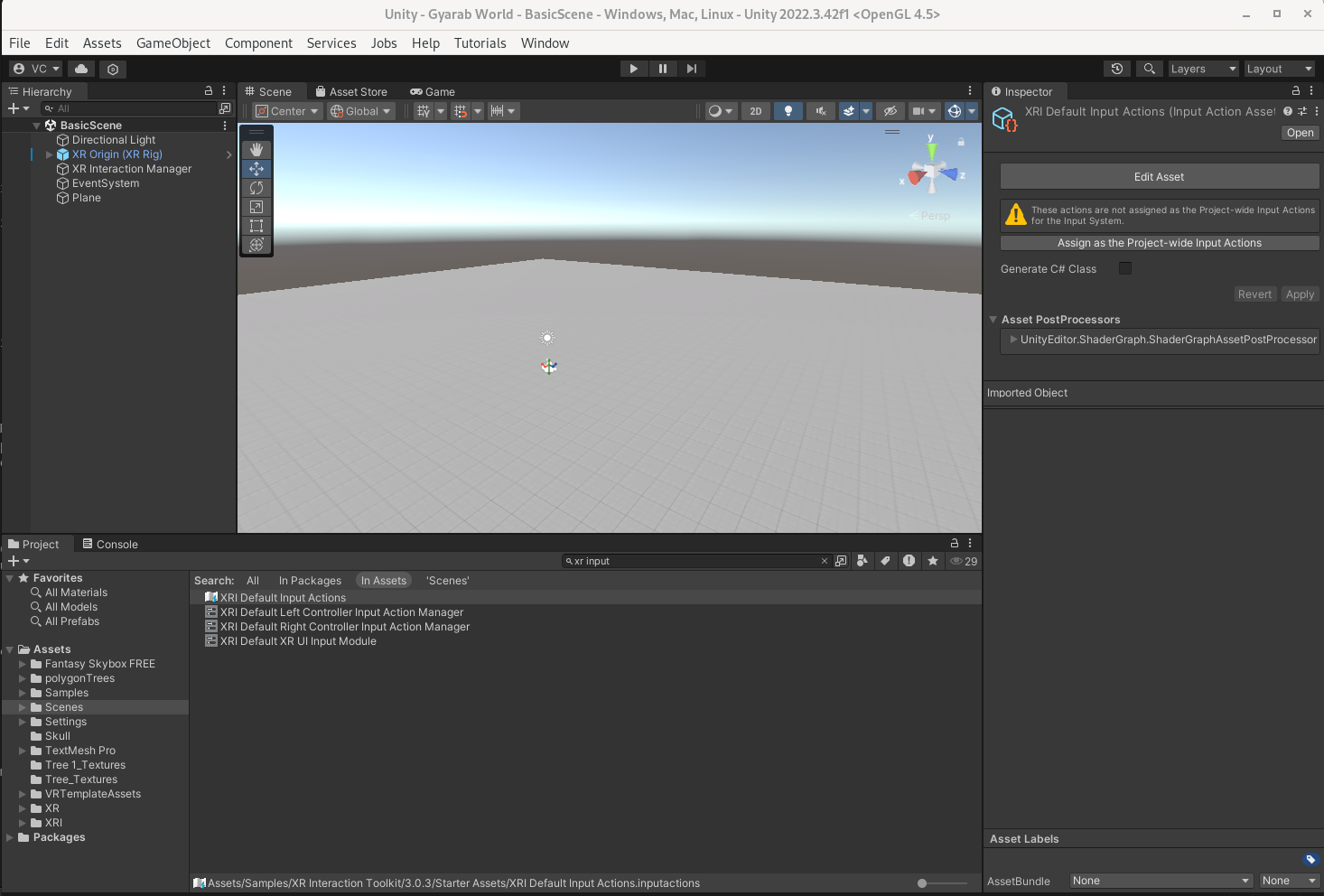Select the Scale tool in scene toolbar
Image resolution: width=1324 pixels, height=896 pixels.
coord(256,207)
